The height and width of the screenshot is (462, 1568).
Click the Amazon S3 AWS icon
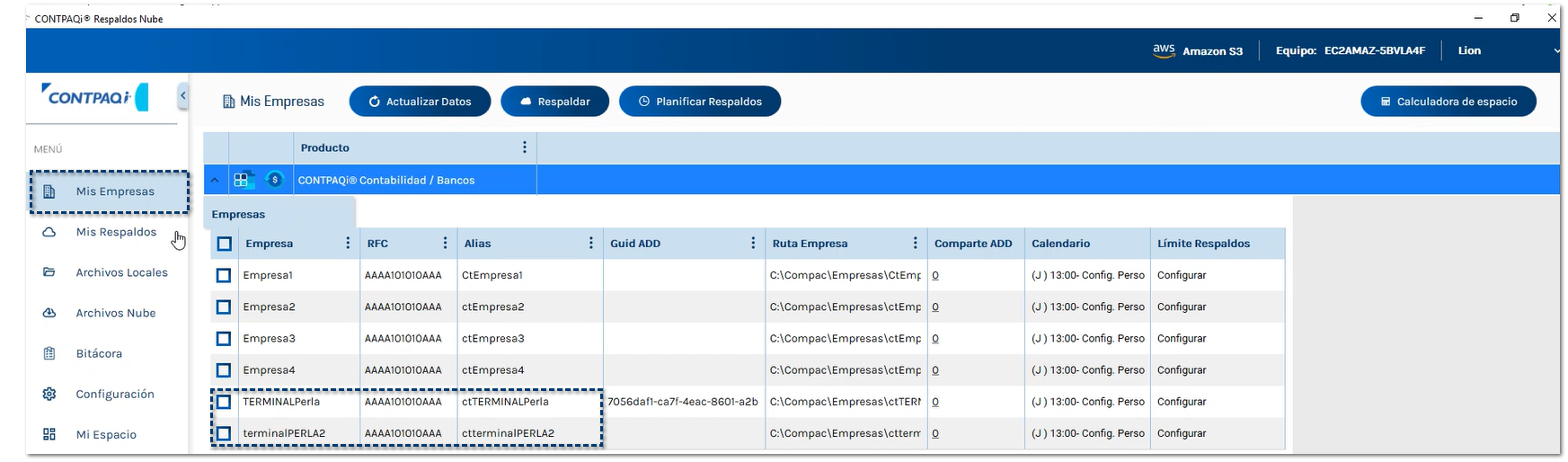(1164, 50)
